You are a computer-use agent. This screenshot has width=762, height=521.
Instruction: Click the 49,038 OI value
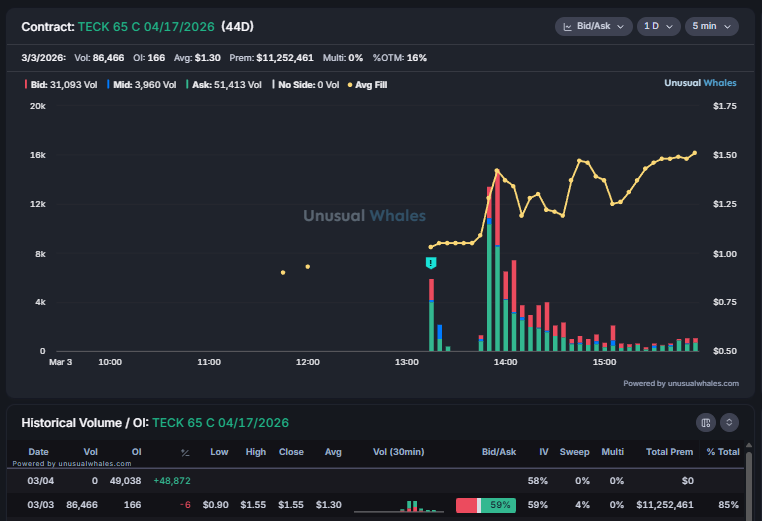pyautogui.click(x=125, y=481)
